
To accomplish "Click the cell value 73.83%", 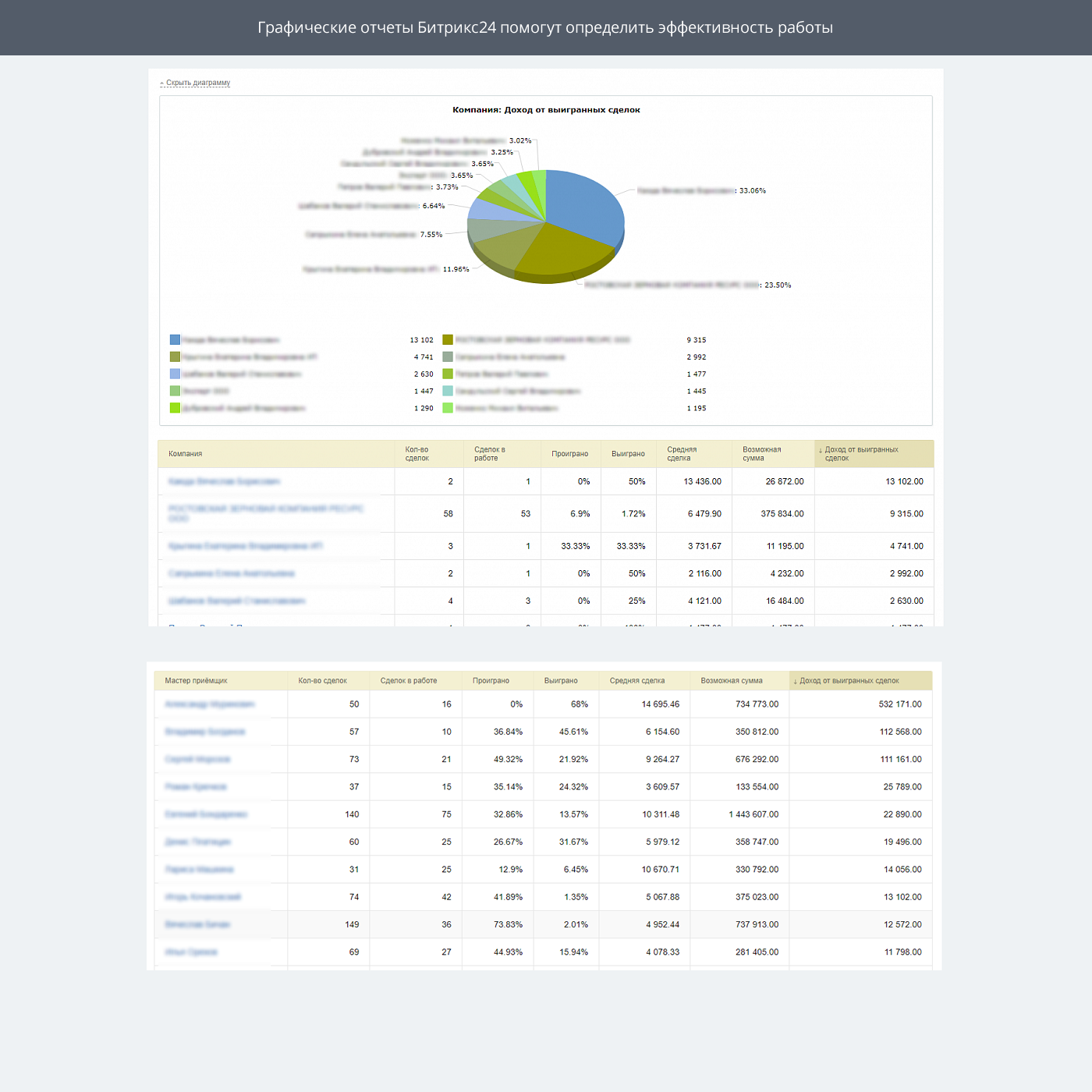I will pos(508,924).
